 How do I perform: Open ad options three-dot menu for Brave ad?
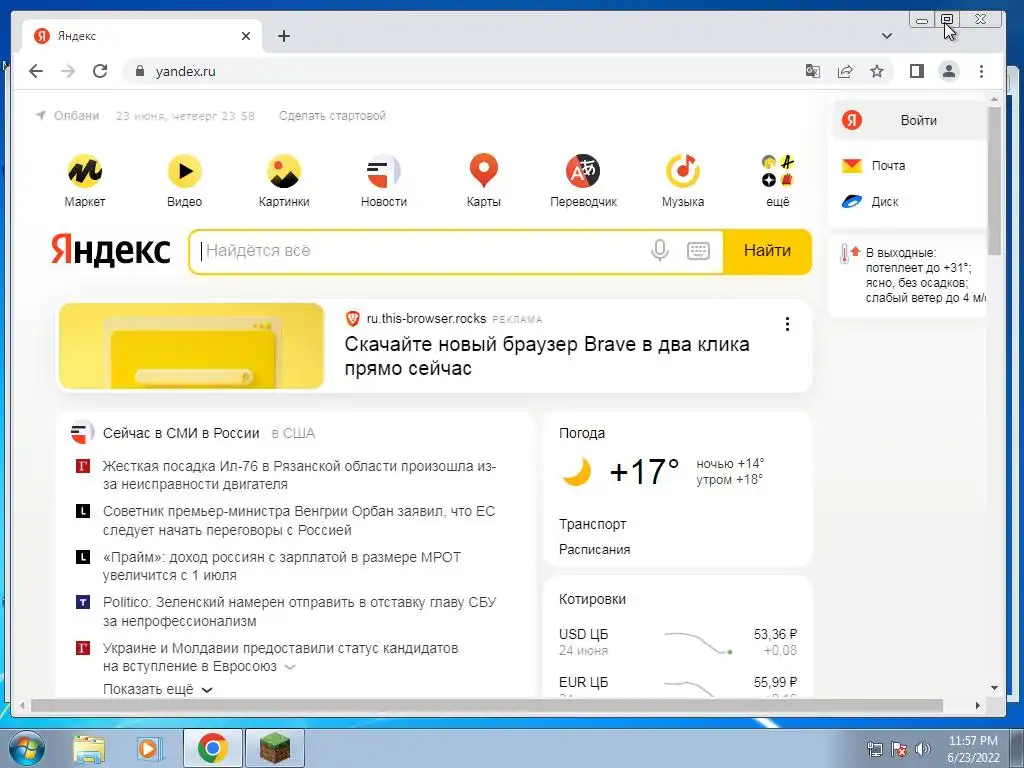(x=788, y=324)
